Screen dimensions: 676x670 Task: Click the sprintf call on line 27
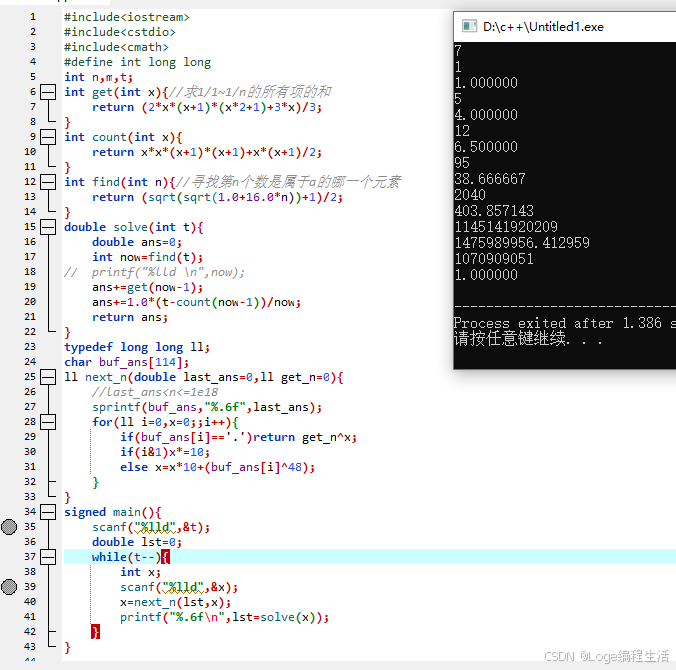click(207, 407)
